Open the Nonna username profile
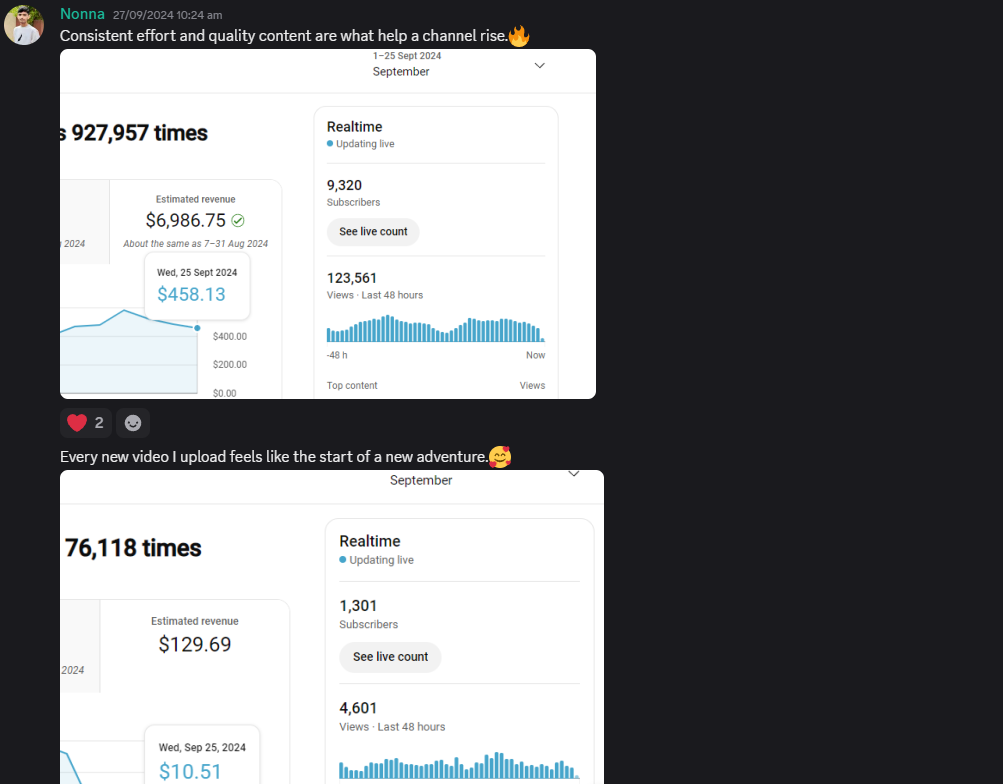 pos(82,14)
